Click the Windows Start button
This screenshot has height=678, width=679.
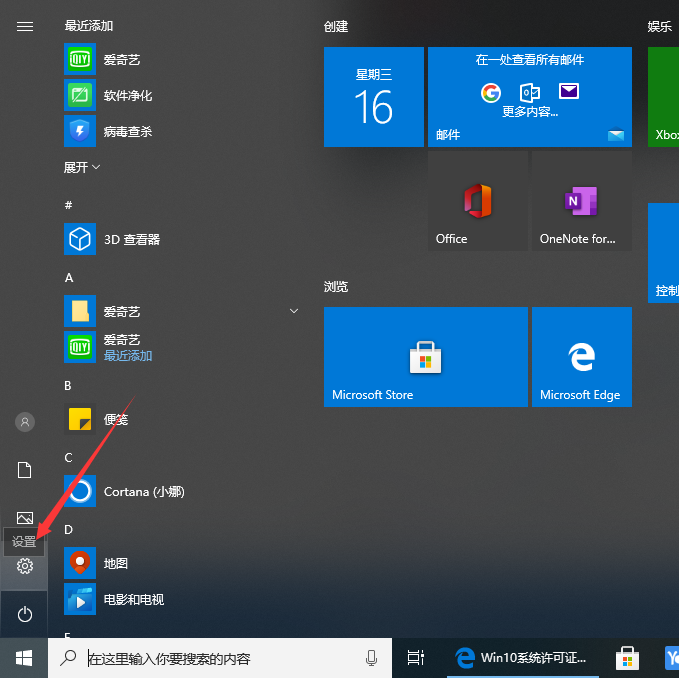(x=24, y=657)
